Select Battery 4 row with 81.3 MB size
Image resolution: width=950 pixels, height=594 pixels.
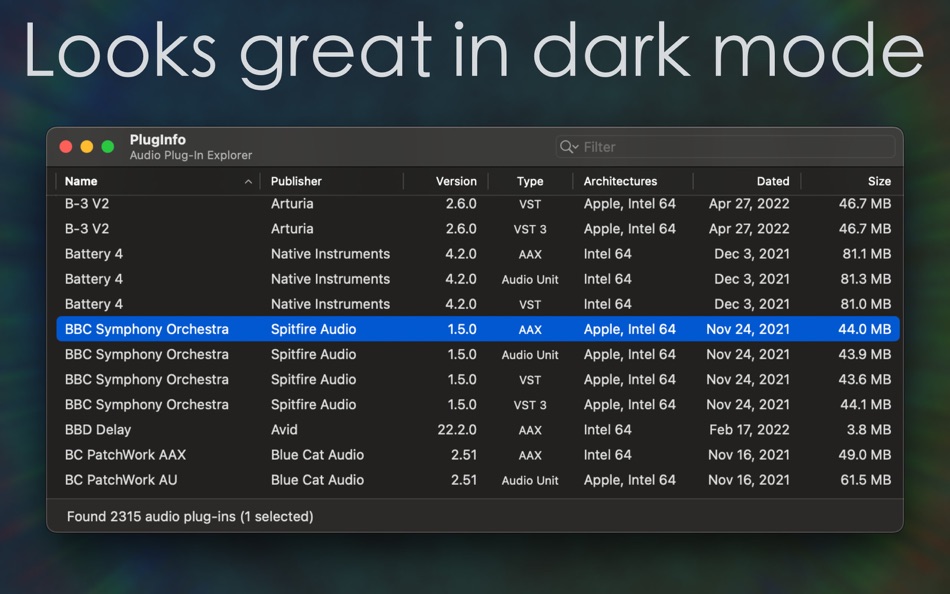click(x=478, y=279)
